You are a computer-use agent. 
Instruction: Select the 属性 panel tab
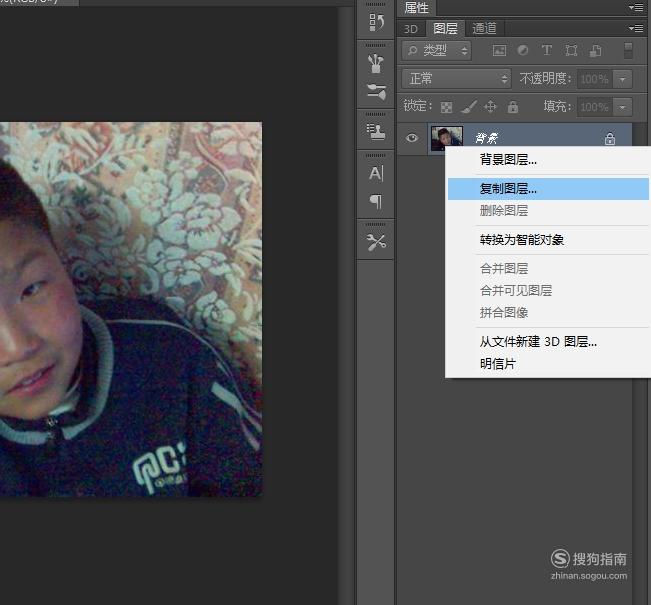(416, 7)
